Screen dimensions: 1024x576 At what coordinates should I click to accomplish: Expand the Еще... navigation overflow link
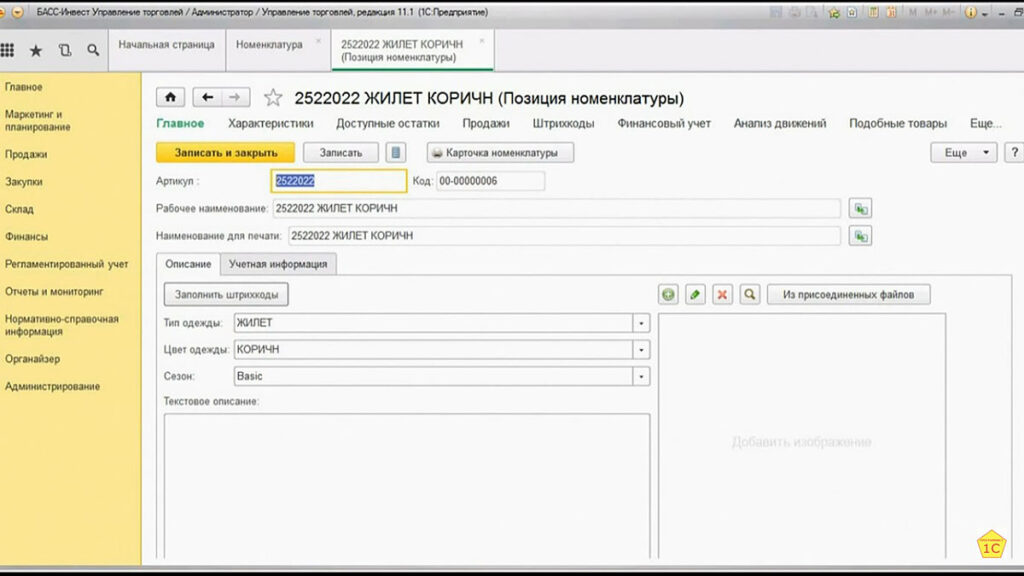pyautogui.click(x=985, y=123)
